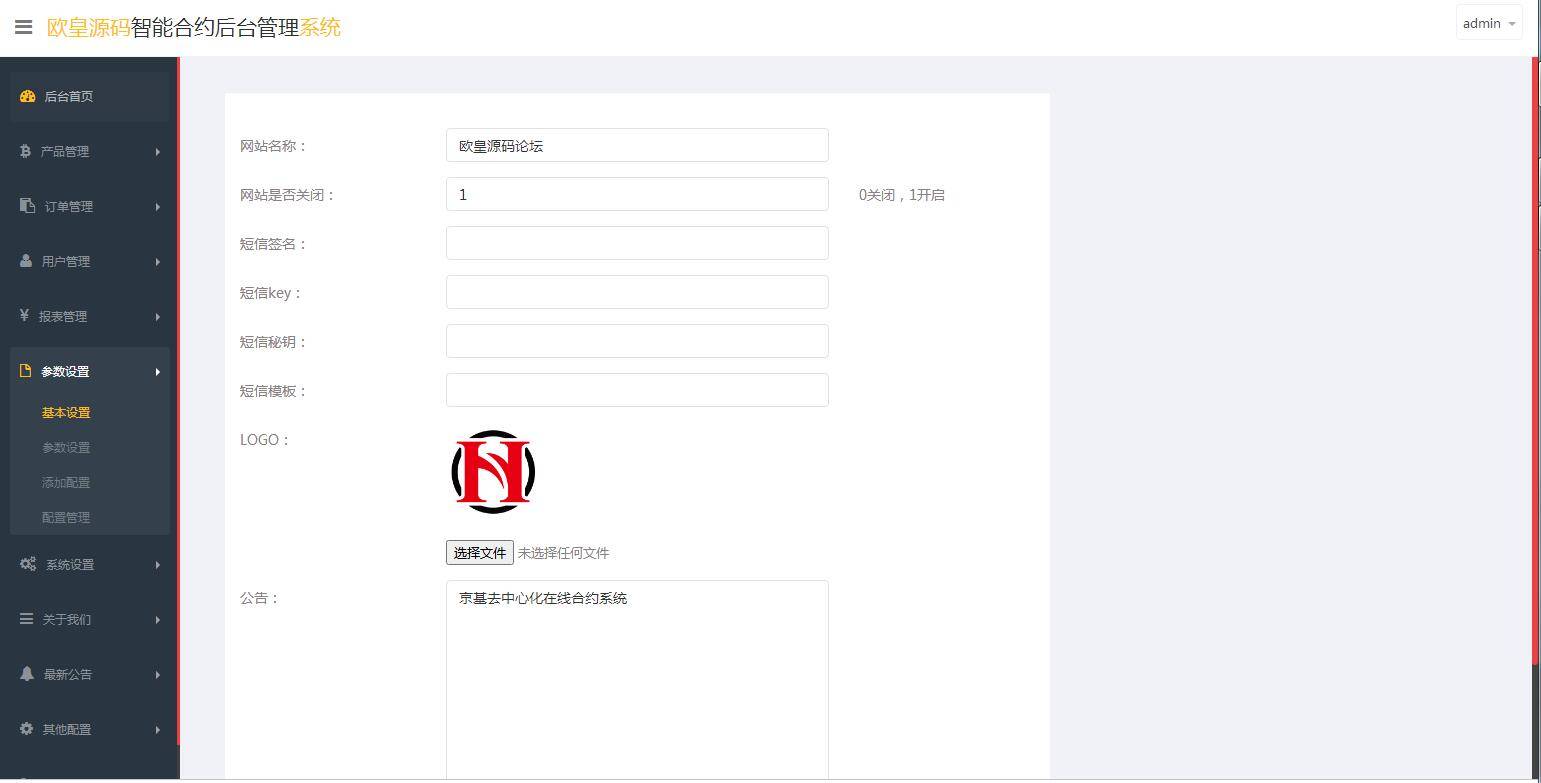
Task: Open the admin account dropdown
Action: point(1488,23)
